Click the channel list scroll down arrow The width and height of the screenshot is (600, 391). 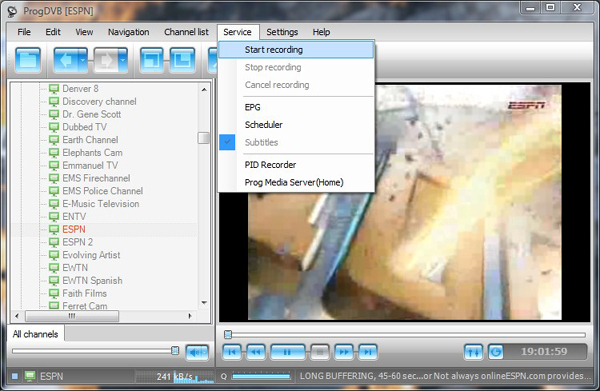coord(204,303)
